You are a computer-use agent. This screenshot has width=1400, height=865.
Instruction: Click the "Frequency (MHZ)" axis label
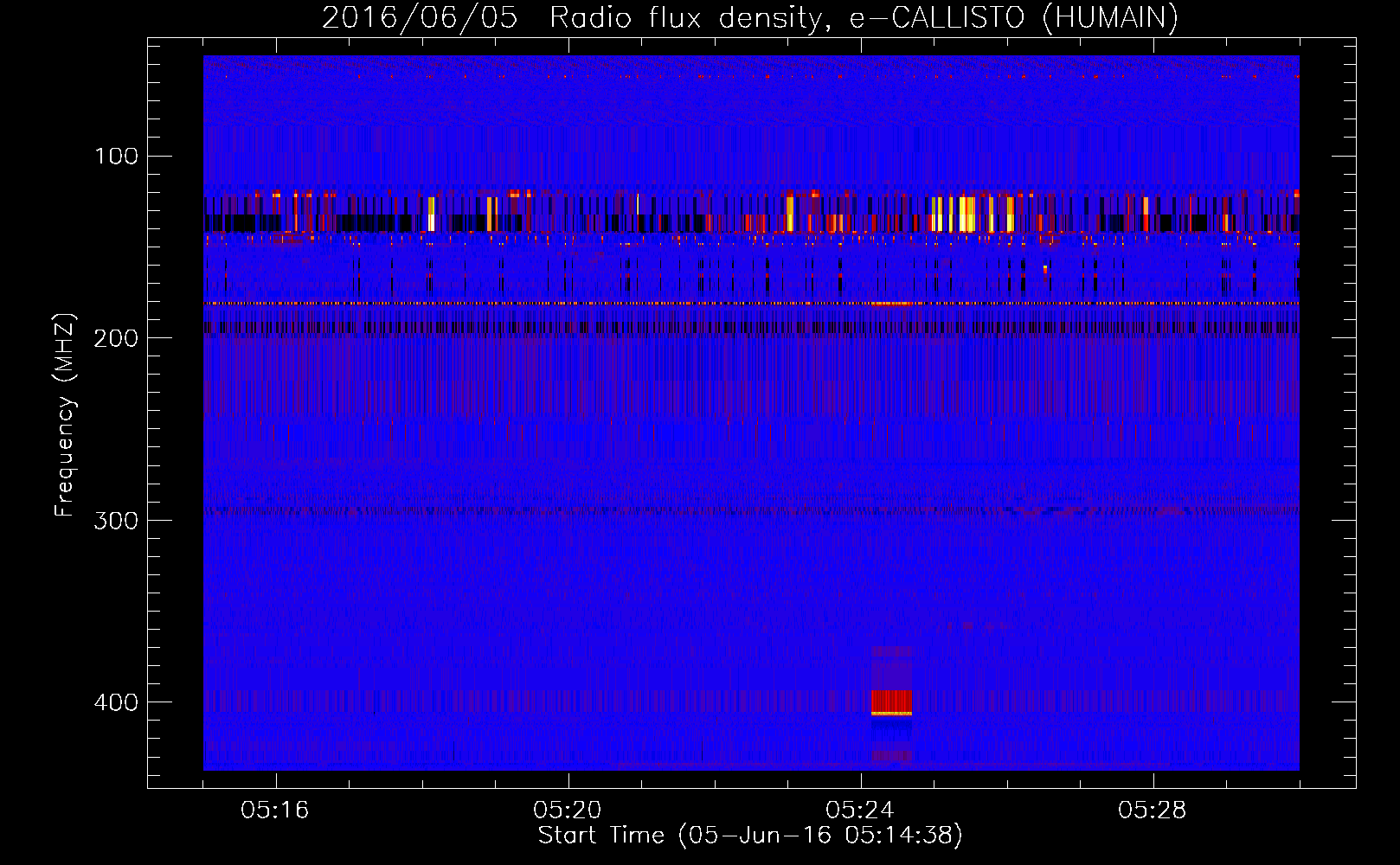pyautogui.click(x=65, y=415)
